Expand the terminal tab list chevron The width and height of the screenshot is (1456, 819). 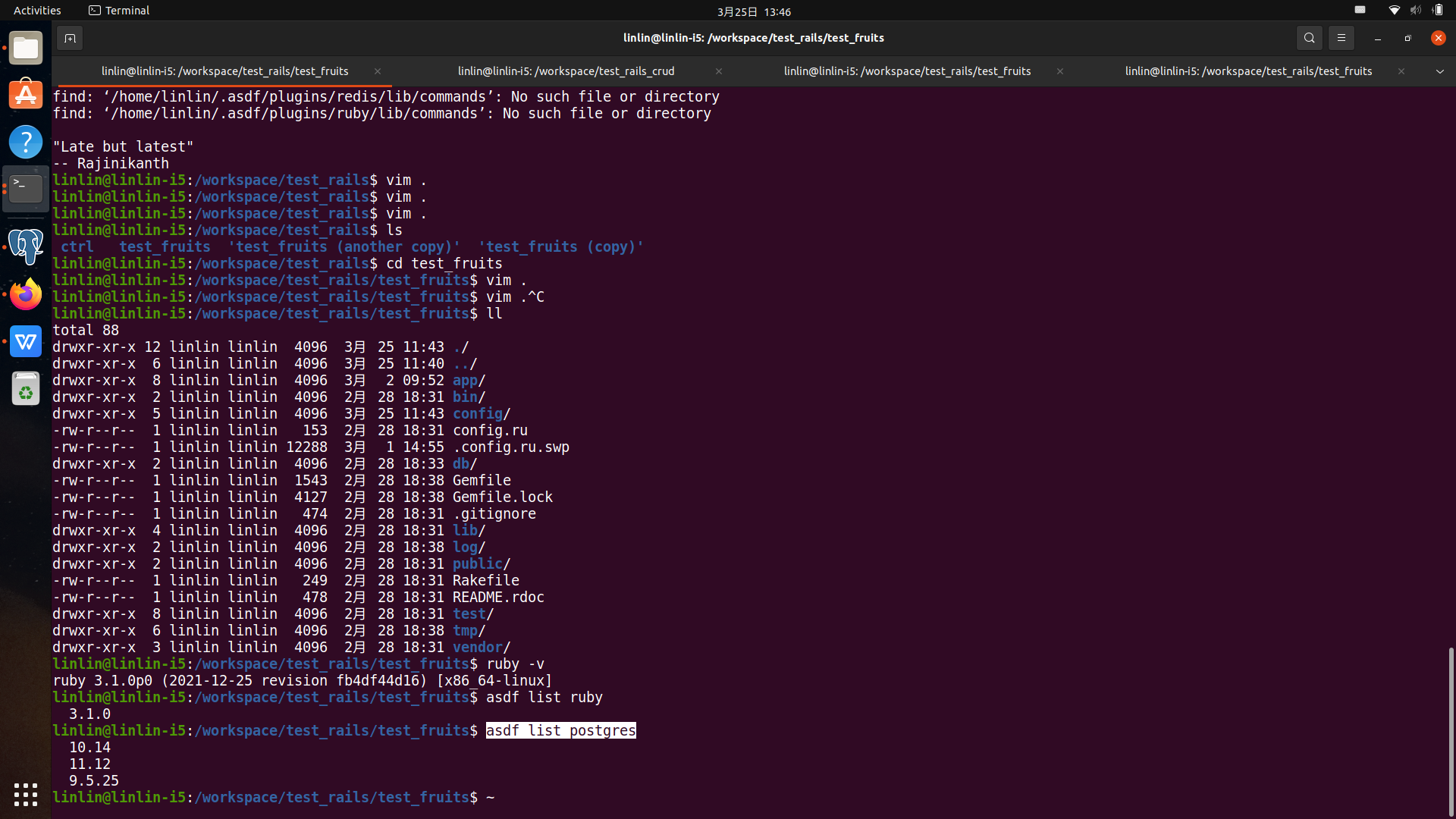click(x=1439, y=71)
